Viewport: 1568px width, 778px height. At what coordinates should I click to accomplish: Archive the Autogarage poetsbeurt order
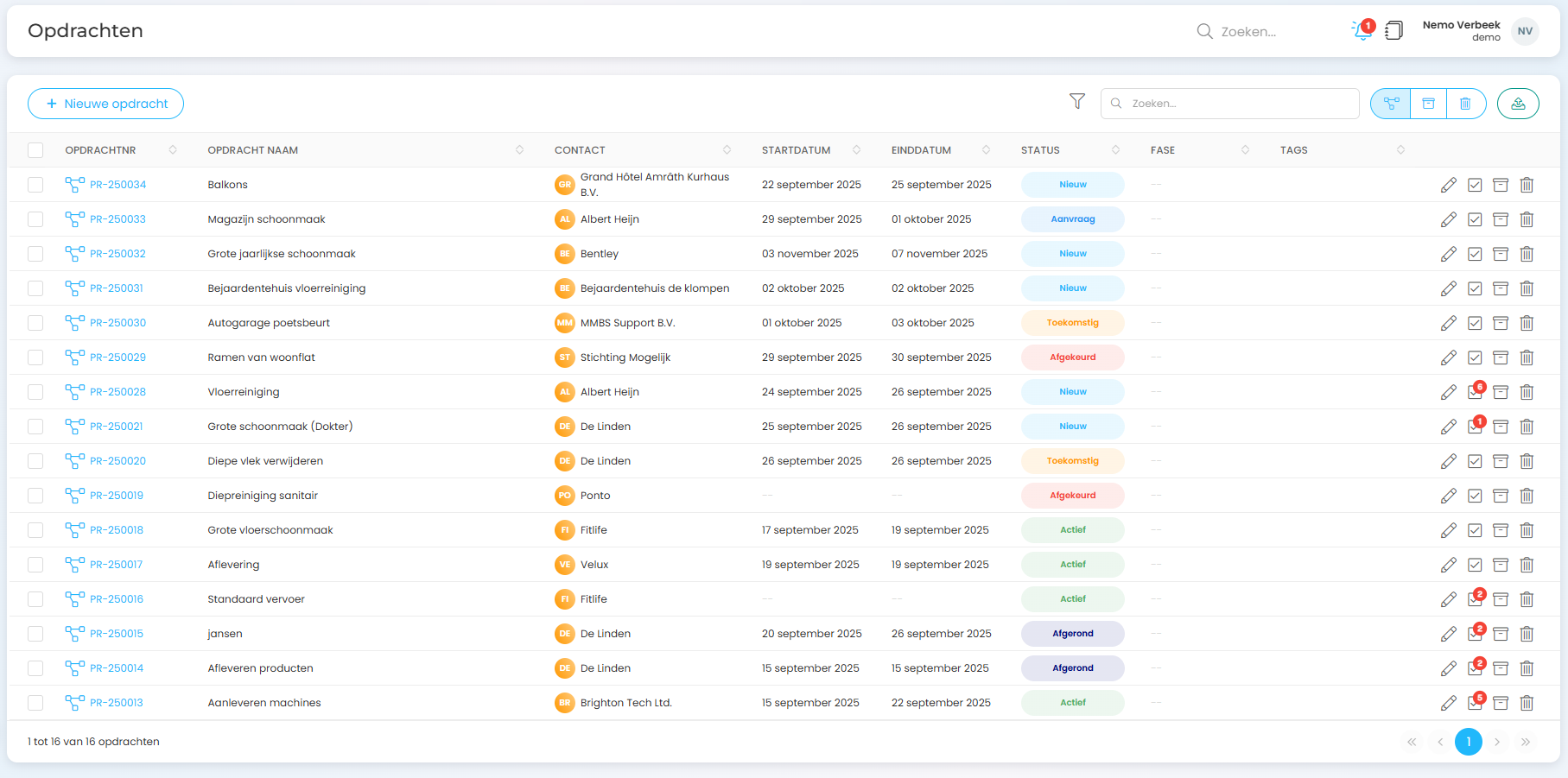click(1501, 323)
